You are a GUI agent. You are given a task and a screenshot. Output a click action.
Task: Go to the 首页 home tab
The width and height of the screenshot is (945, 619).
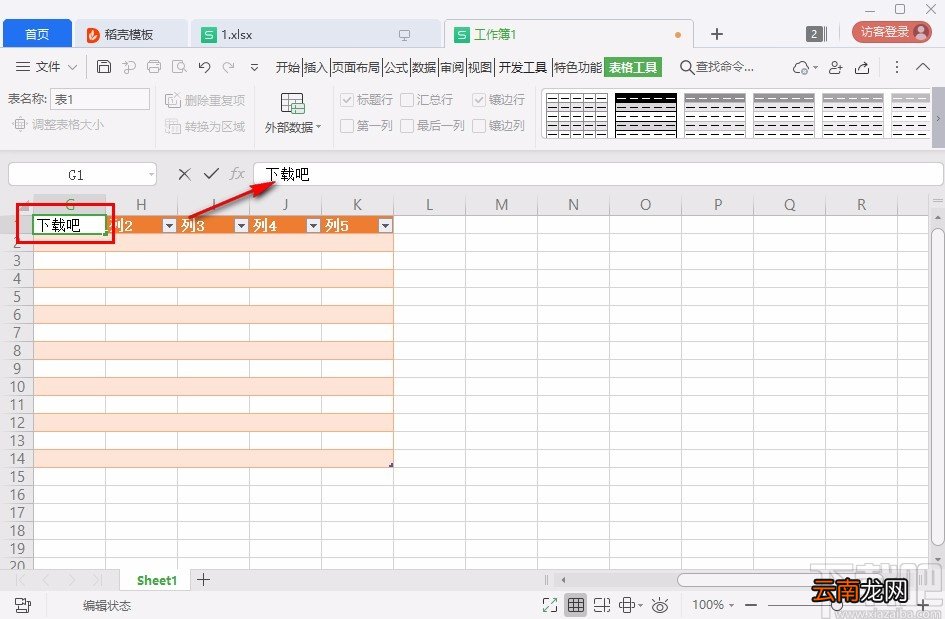point(37,34)
